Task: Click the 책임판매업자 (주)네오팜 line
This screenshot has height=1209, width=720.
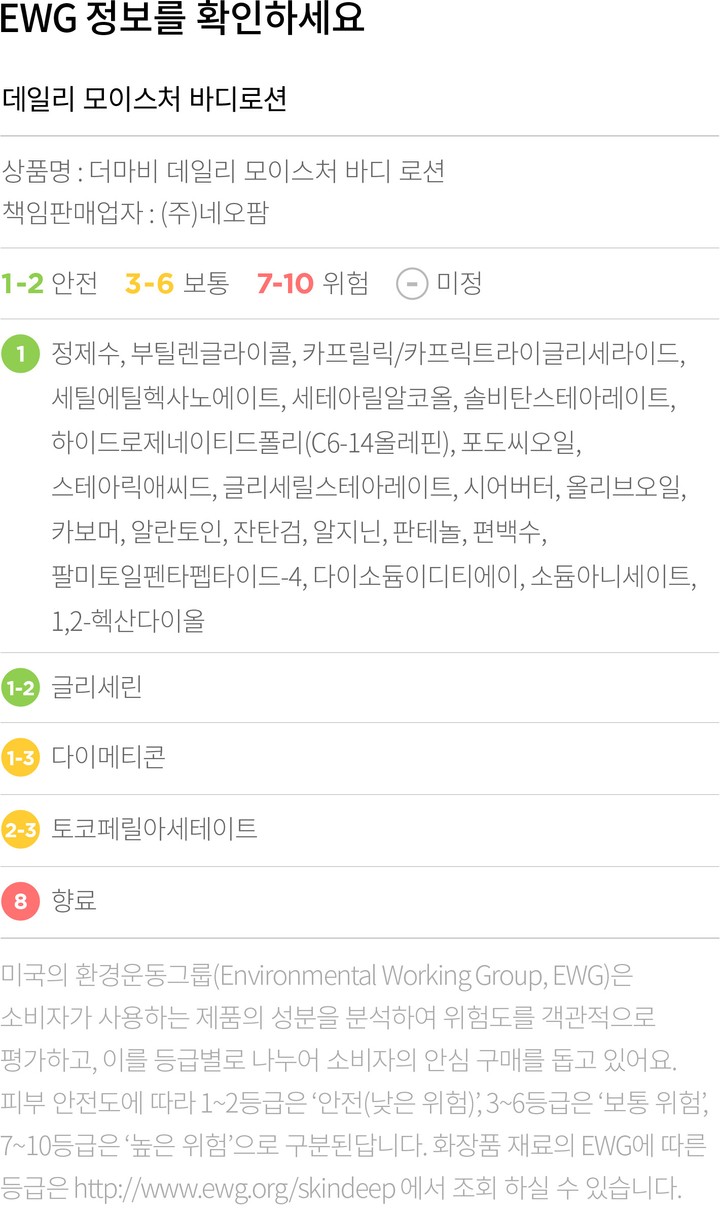Action: [x=135, y=212]
